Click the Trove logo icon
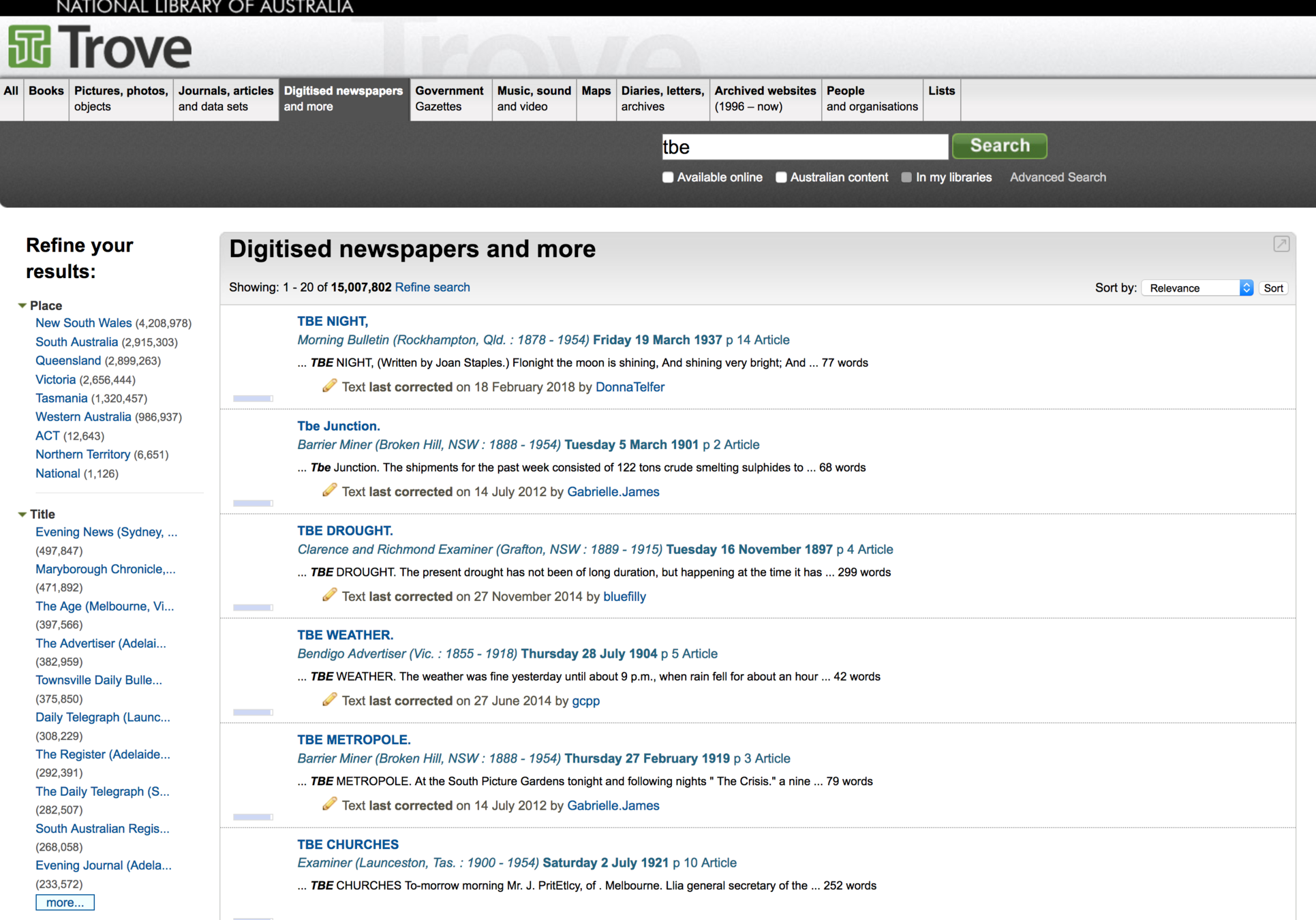 pos(29,46)
